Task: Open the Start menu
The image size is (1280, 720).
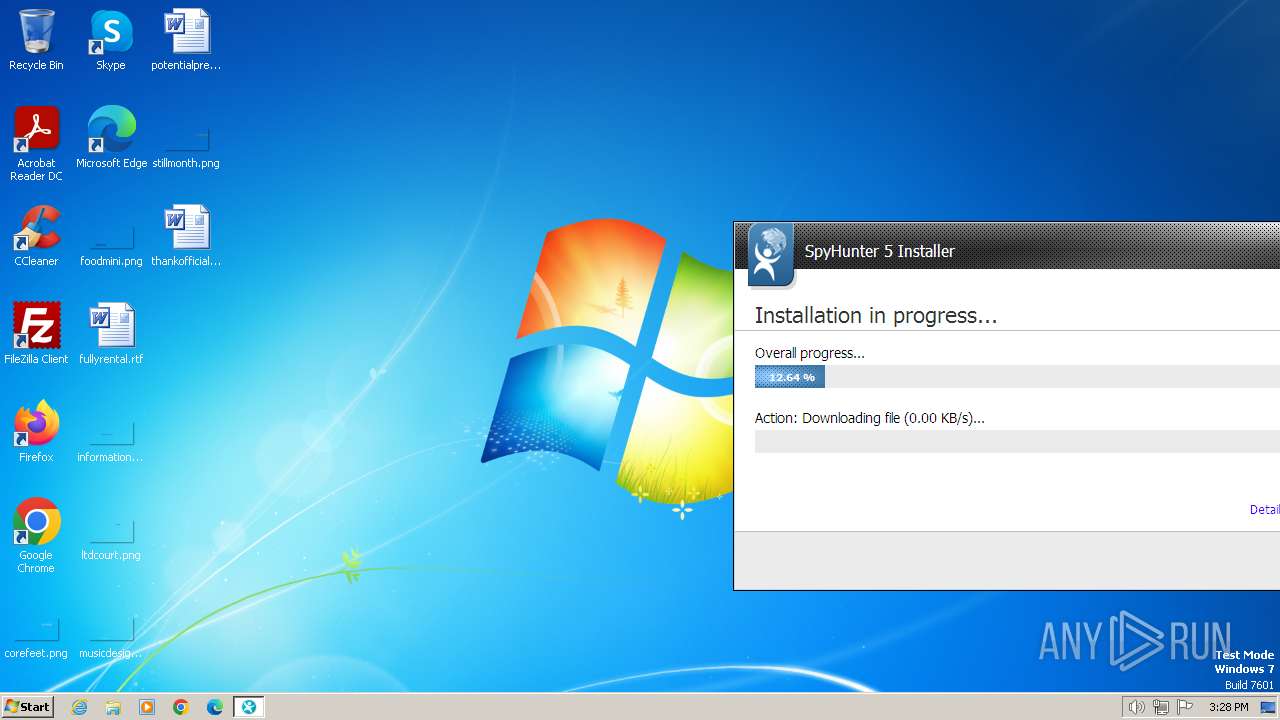Action: (x=27, y=707)
